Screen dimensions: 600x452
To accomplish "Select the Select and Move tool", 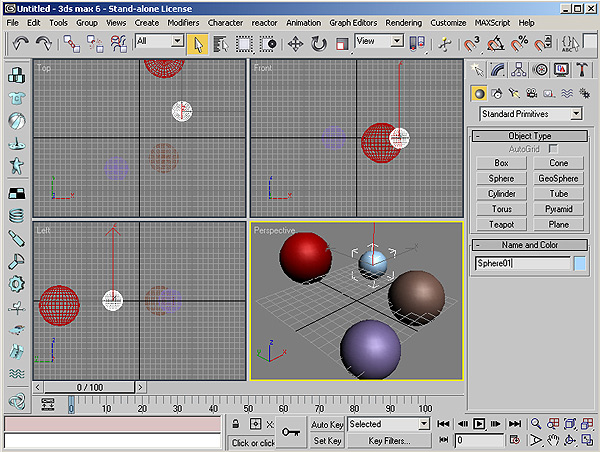I will [296, 43].
